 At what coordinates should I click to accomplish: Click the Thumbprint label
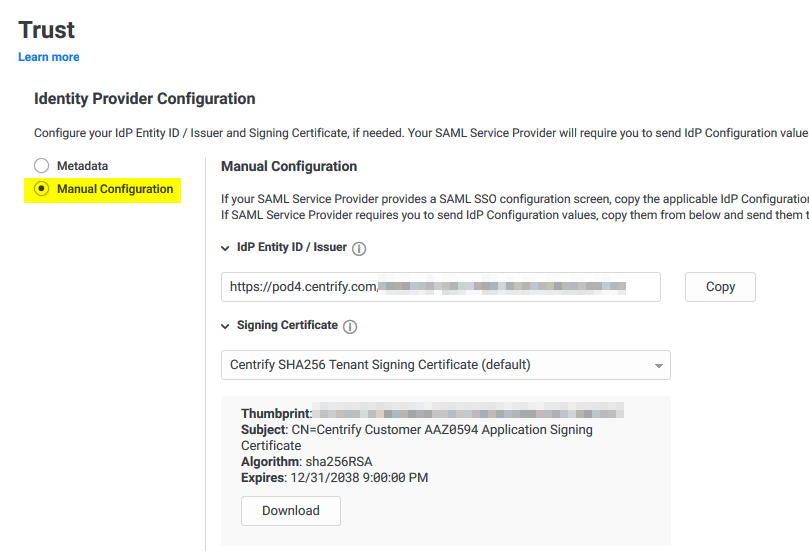[x=277, y=414]
